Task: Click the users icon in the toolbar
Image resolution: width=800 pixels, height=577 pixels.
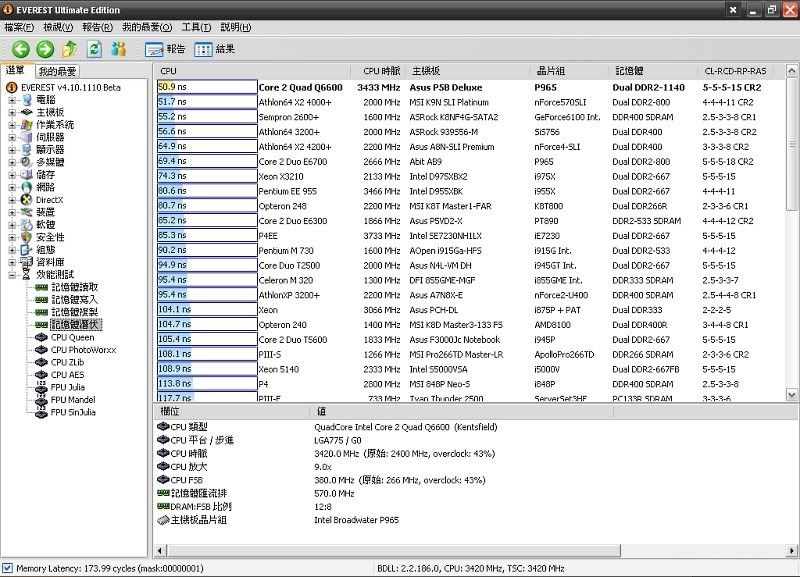Action: coord(119,49)
